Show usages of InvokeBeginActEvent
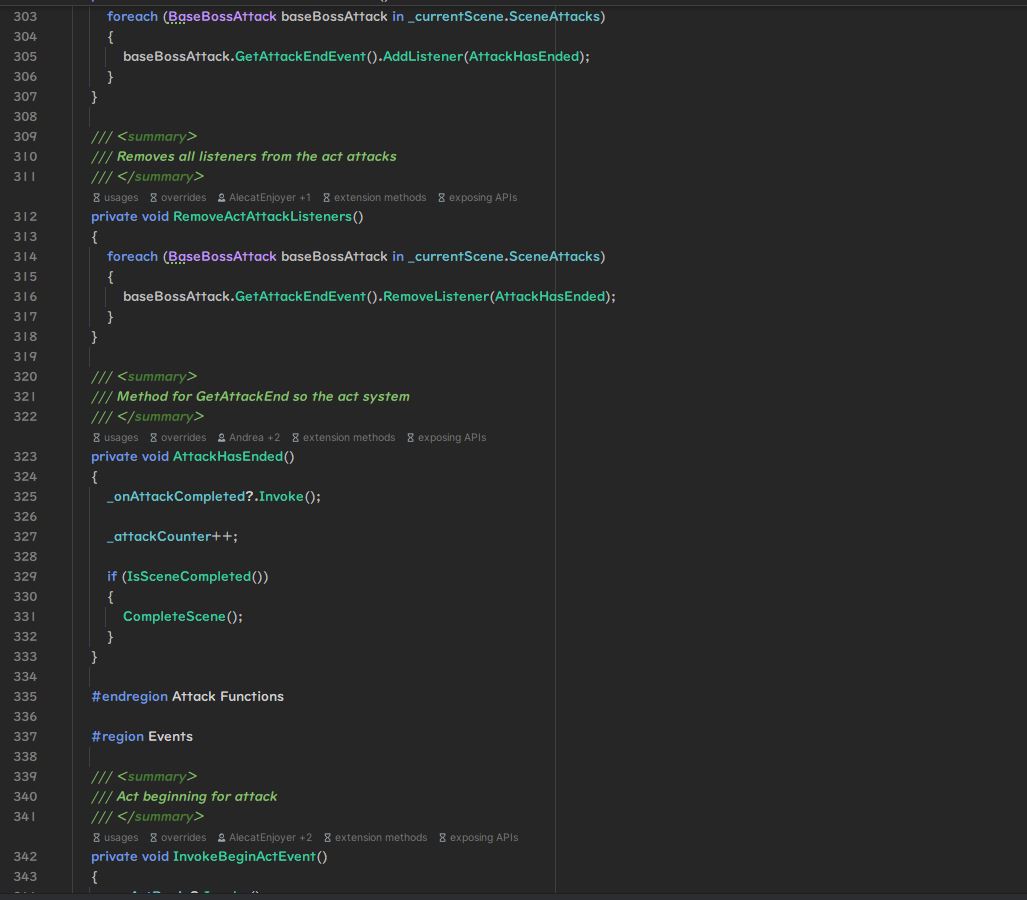Viewport: 1027px width, 900px height. 116,838
